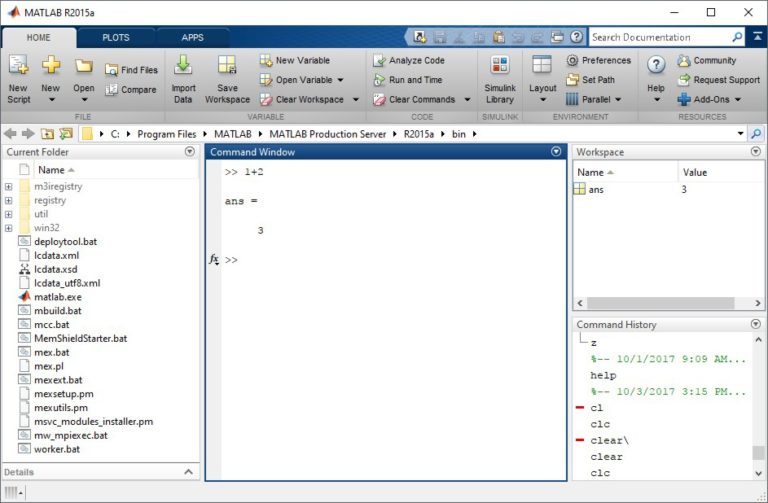This screenshot has width=768, height=503.
Task: Open the Set Path dialog
Action: click(573, 80)
